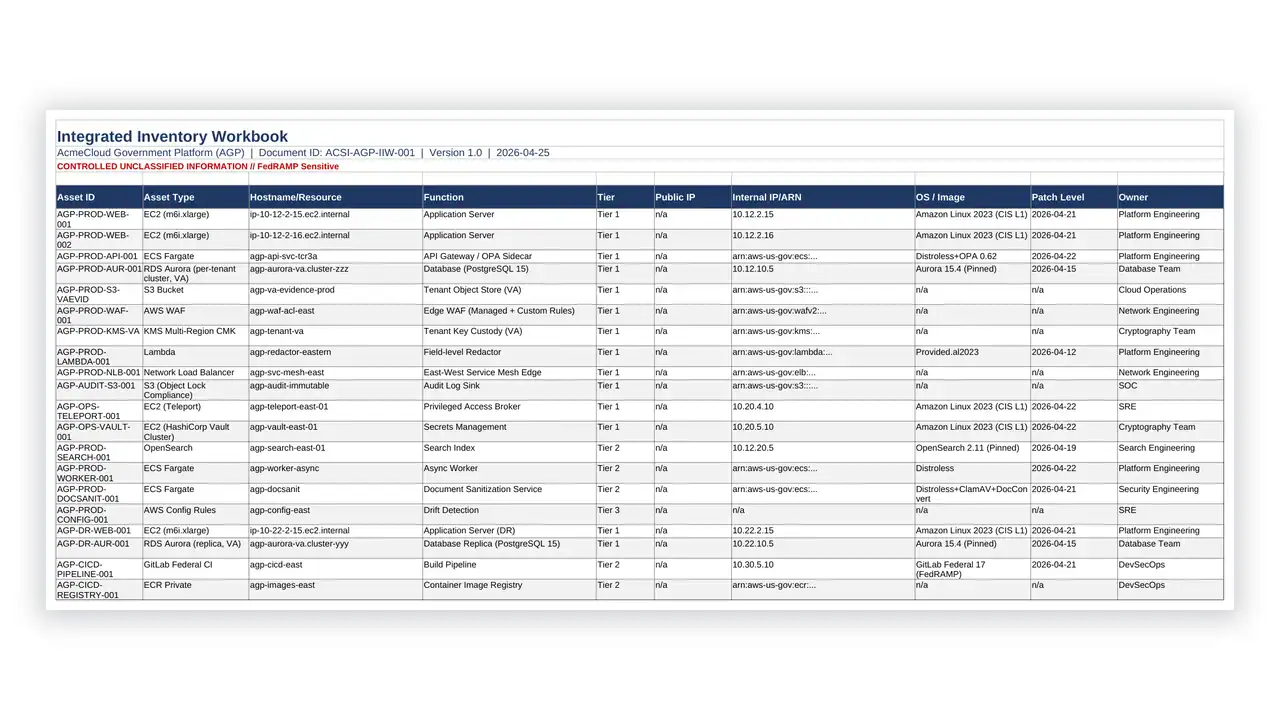The image size is (1280, 720).
Task: Select the DevSecOps owner cell for AGP-CICD-REGISTRY-001
Action: [1170, 590]
